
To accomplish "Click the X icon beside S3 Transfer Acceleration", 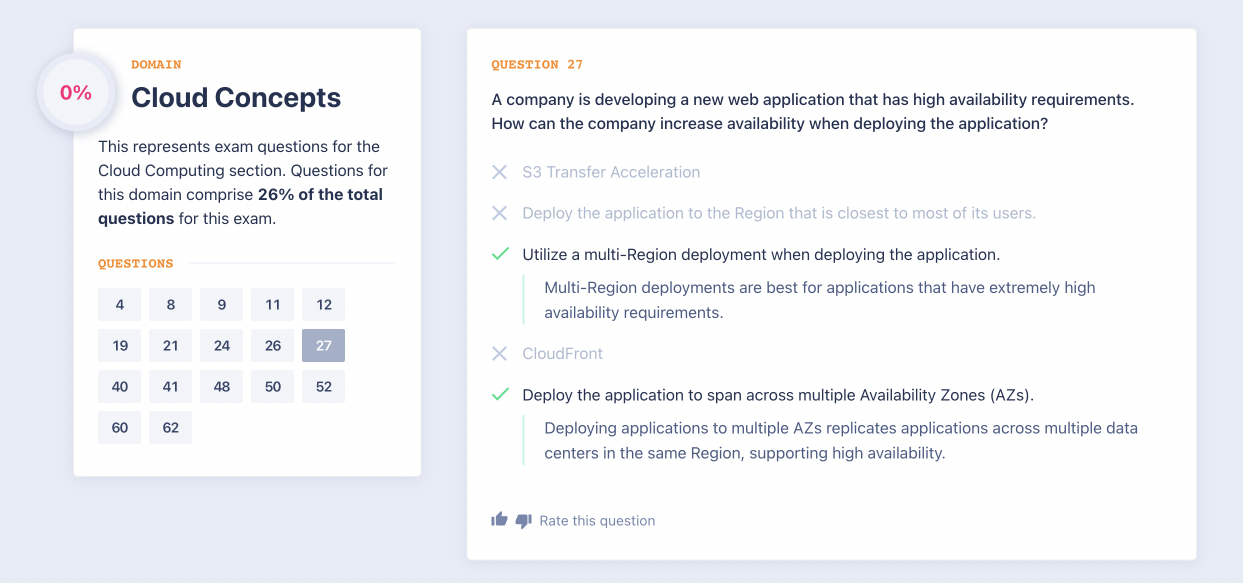I will (x=500, y=172).
